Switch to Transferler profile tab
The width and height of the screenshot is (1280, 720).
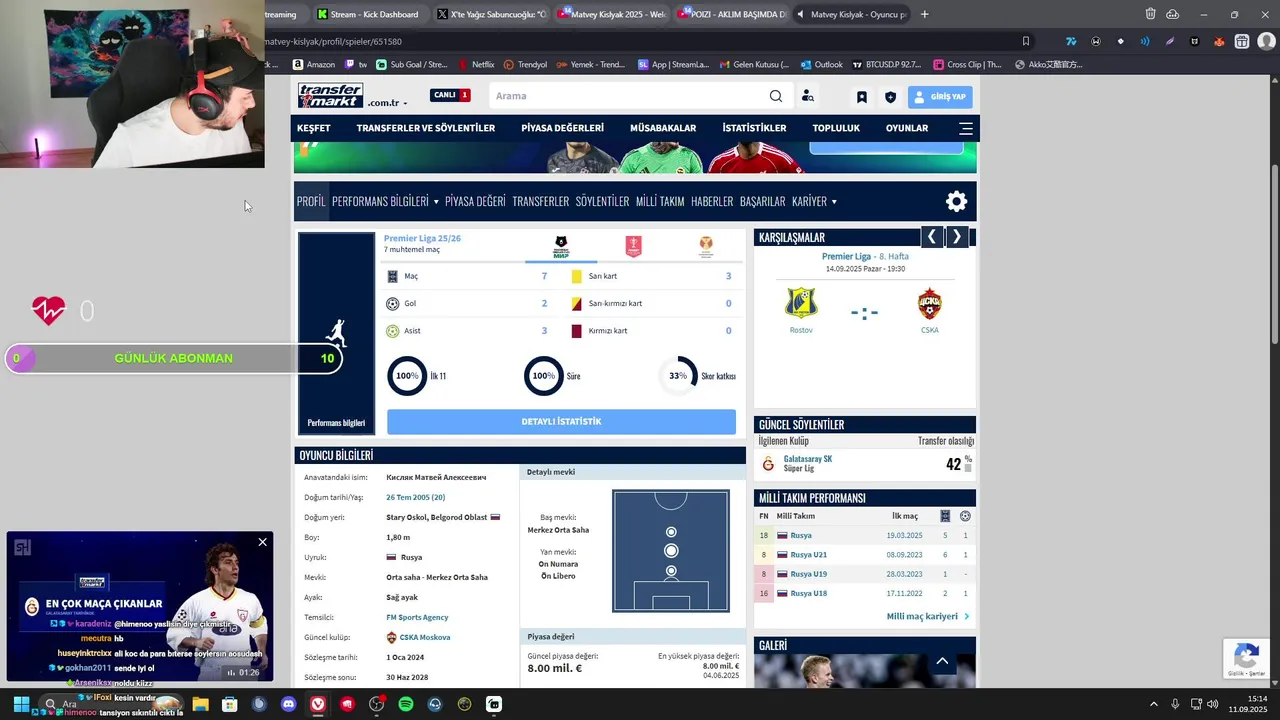pos(540,201)
